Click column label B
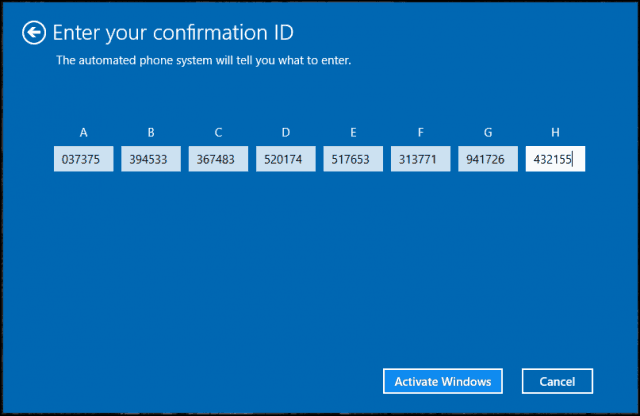This screenshot has height=416, width=640. click(x=151, y=132)
